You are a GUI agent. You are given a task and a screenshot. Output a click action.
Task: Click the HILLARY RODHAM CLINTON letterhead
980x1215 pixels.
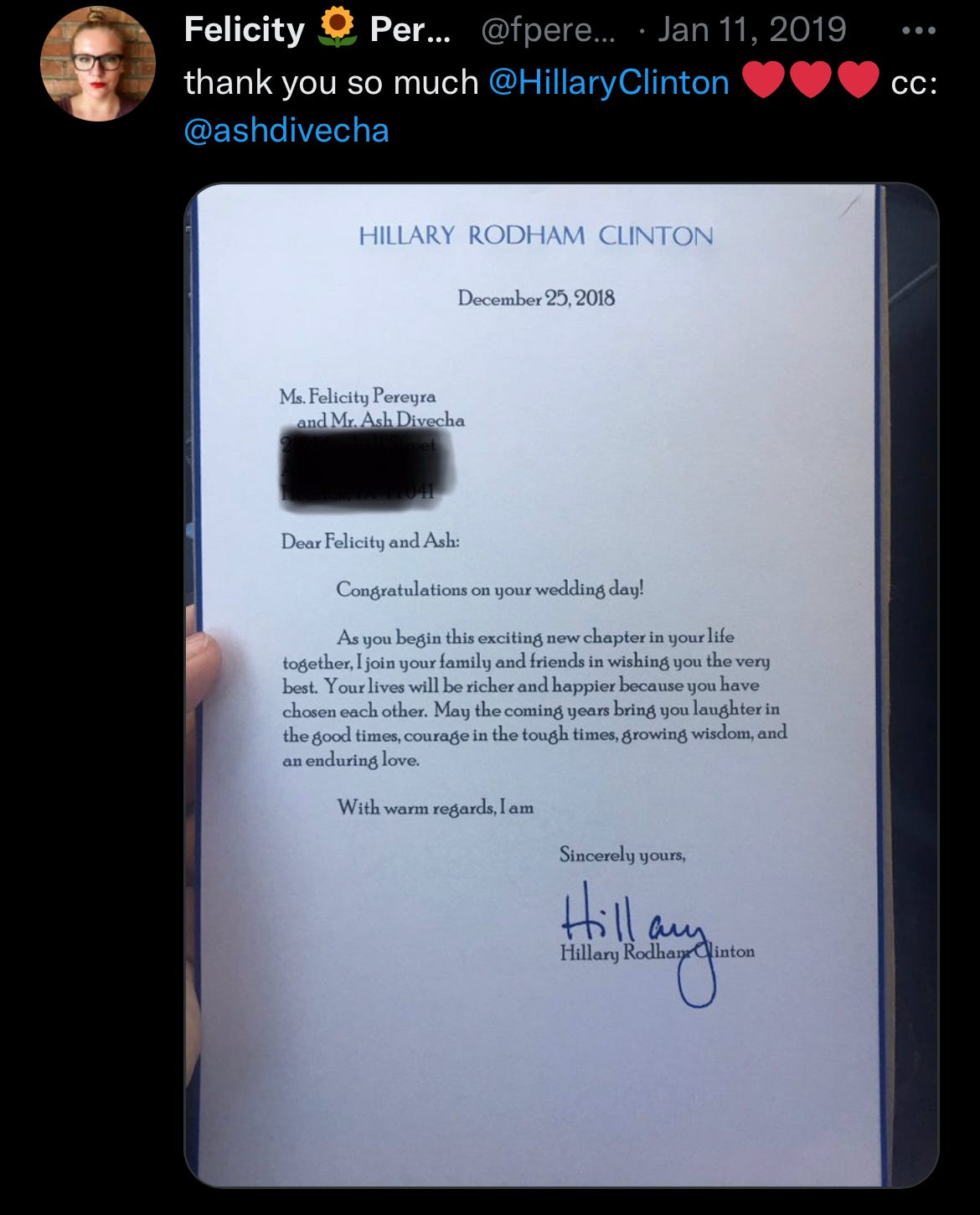tap(536, 235)
